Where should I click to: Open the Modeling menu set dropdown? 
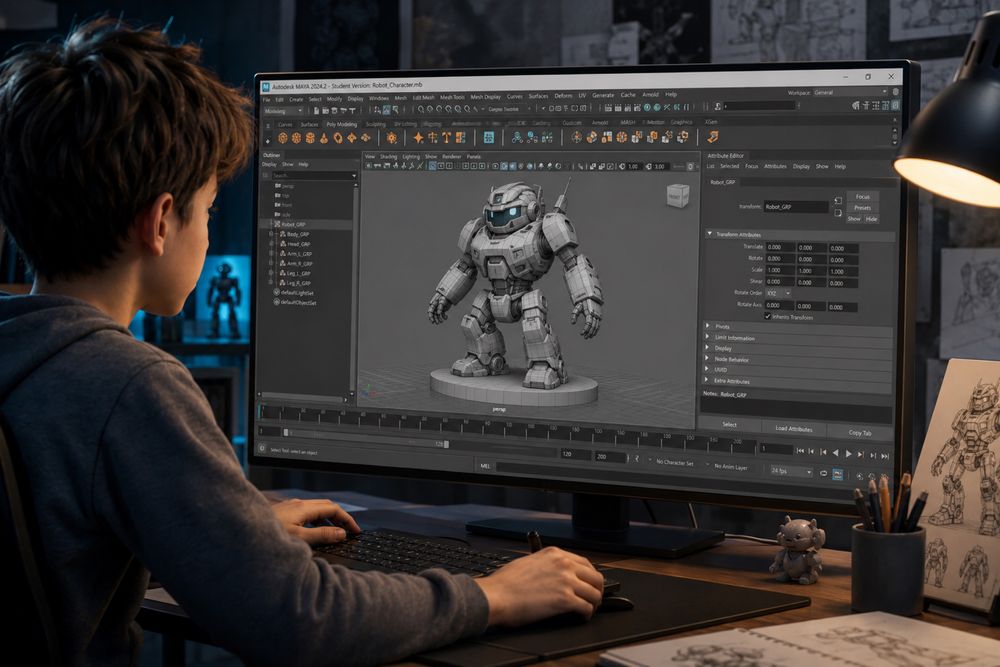tap(283, 111)
